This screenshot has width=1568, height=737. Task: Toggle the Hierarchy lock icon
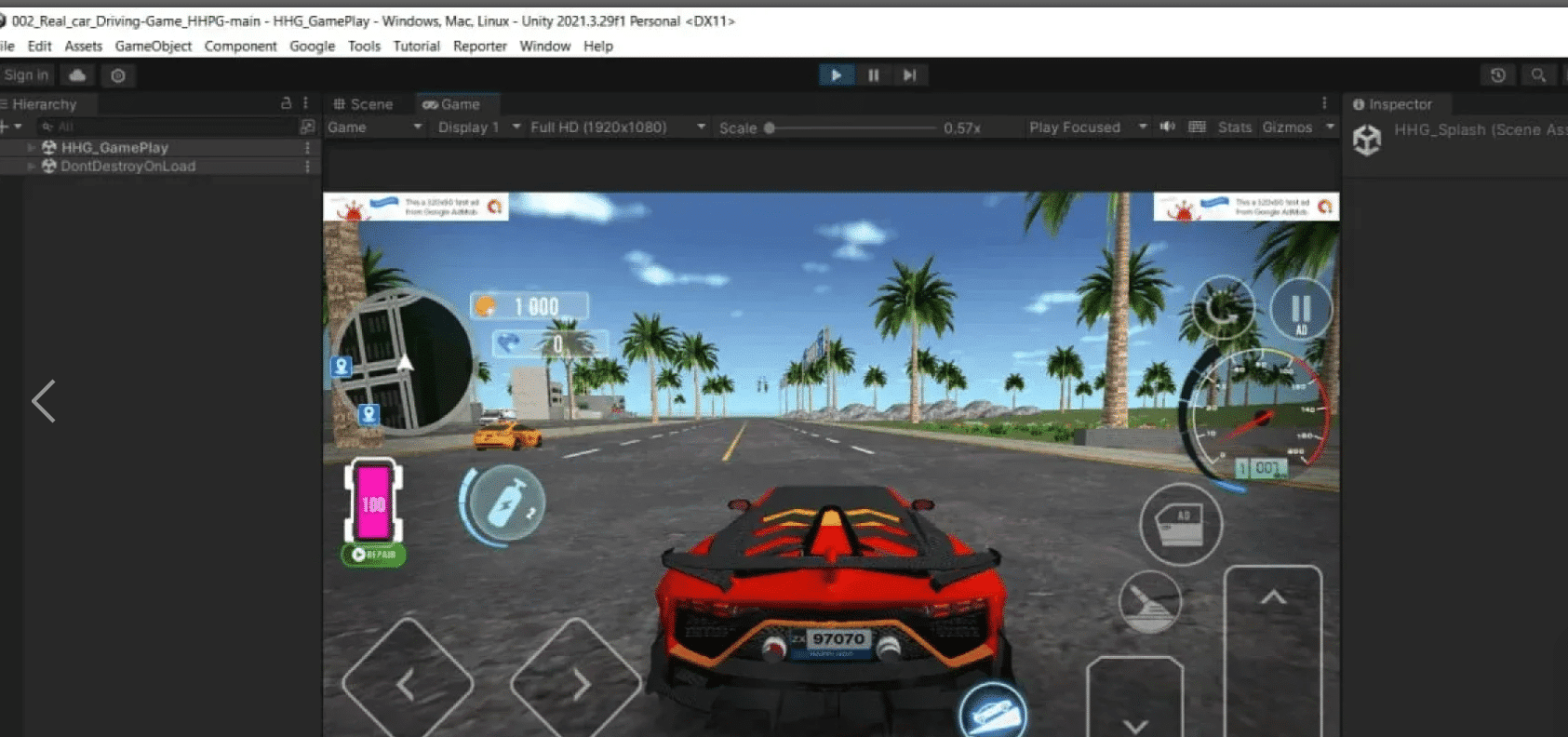click(287, 104)
